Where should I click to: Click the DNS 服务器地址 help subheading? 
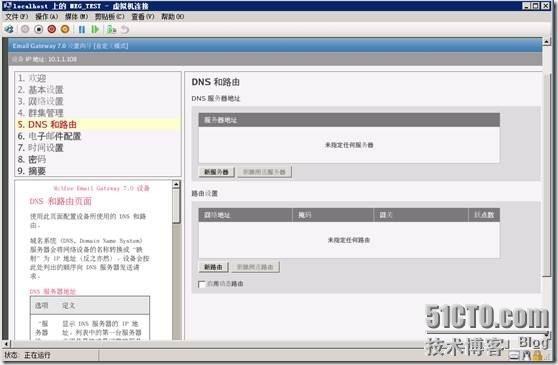tap(53, 292)
